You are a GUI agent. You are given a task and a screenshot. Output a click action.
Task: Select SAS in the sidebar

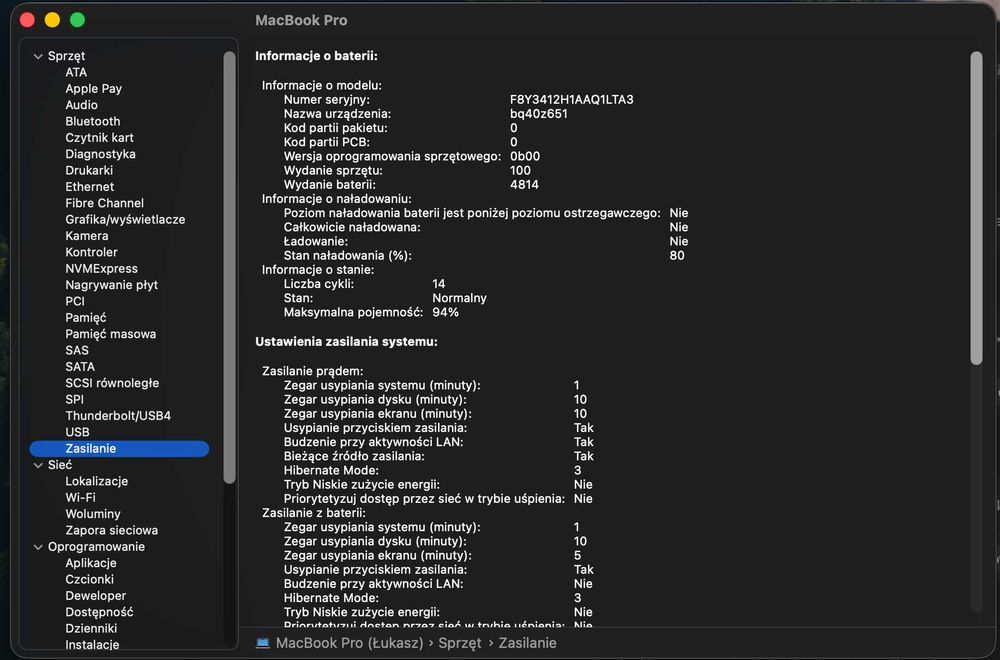[x=77, y=351]
